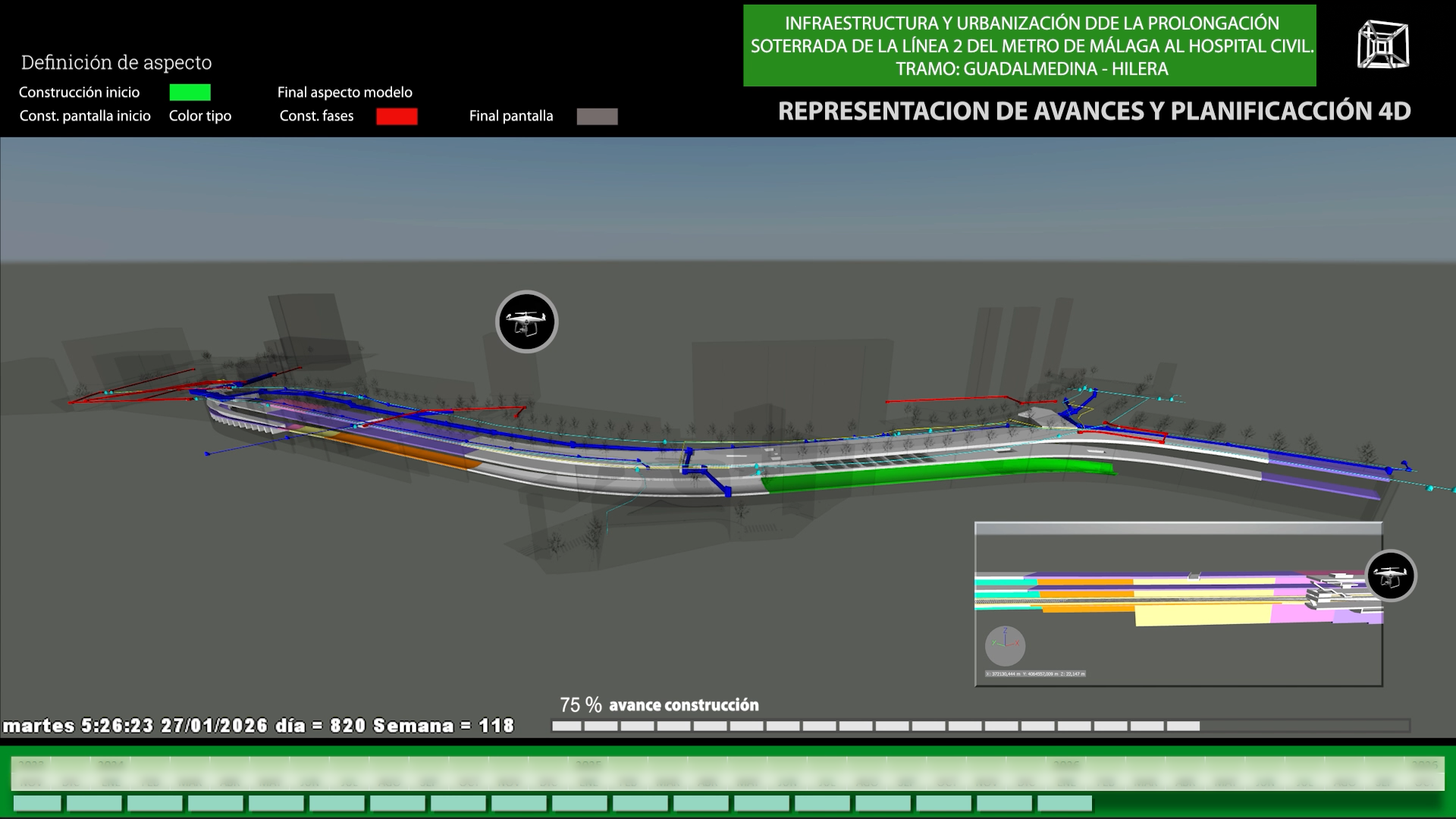The height and width of the screenshot is (819, 1456).
Task: Click the inset viewport title bar
Action: tap(1178, 529)
